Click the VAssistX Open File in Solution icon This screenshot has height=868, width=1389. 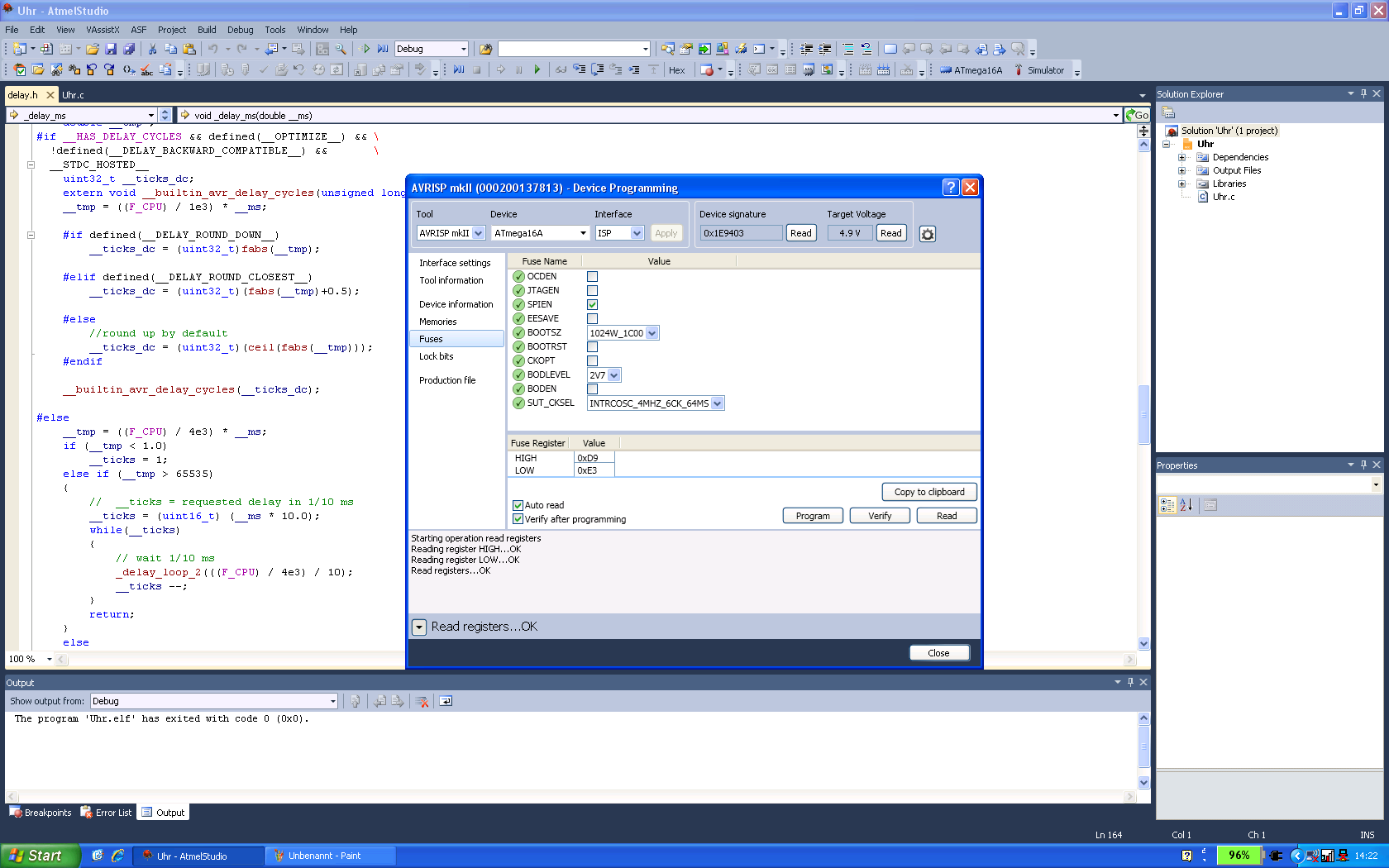coord(38,70)
